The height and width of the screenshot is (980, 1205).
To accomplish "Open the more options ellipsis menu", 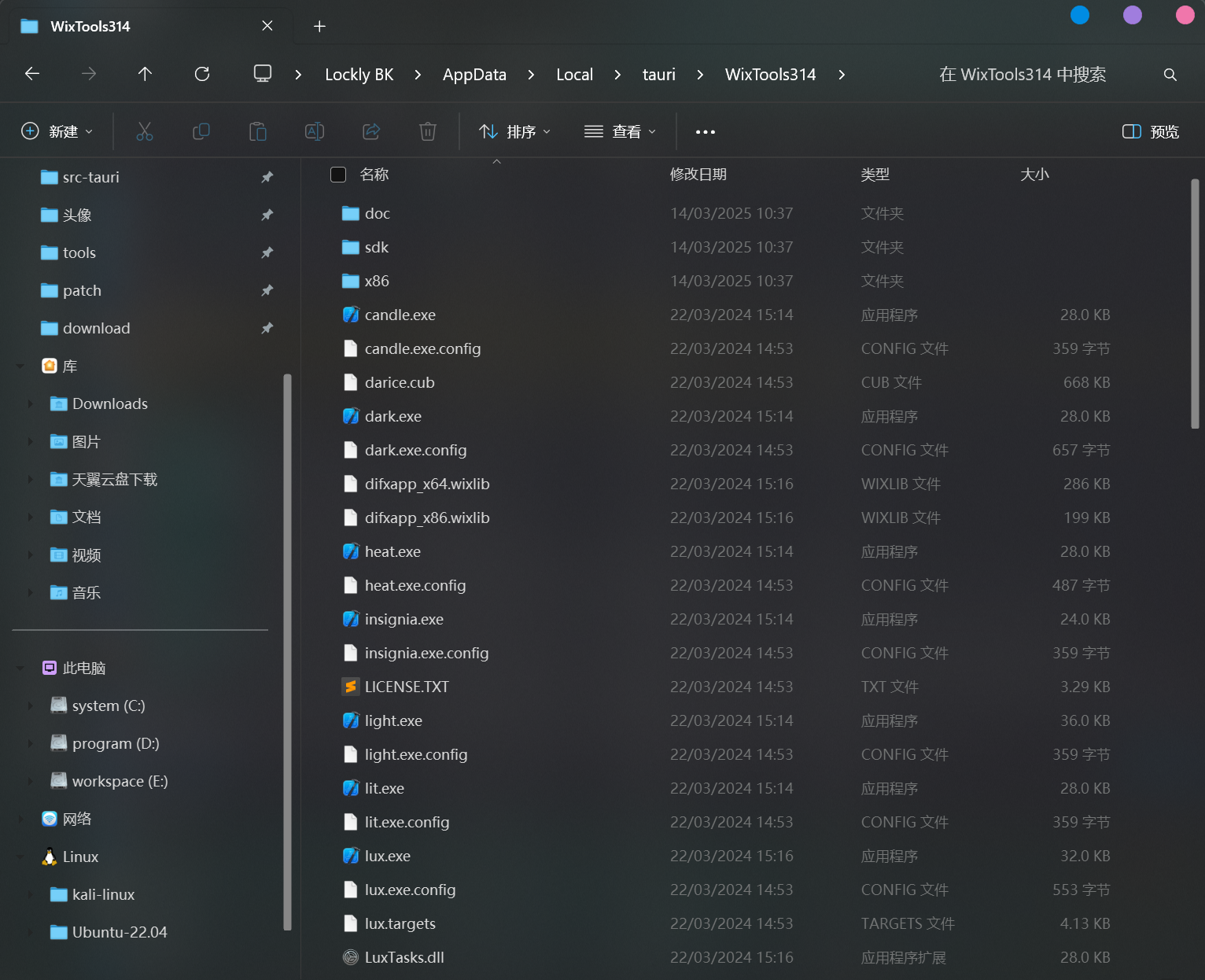I will (x=706, y=131).
